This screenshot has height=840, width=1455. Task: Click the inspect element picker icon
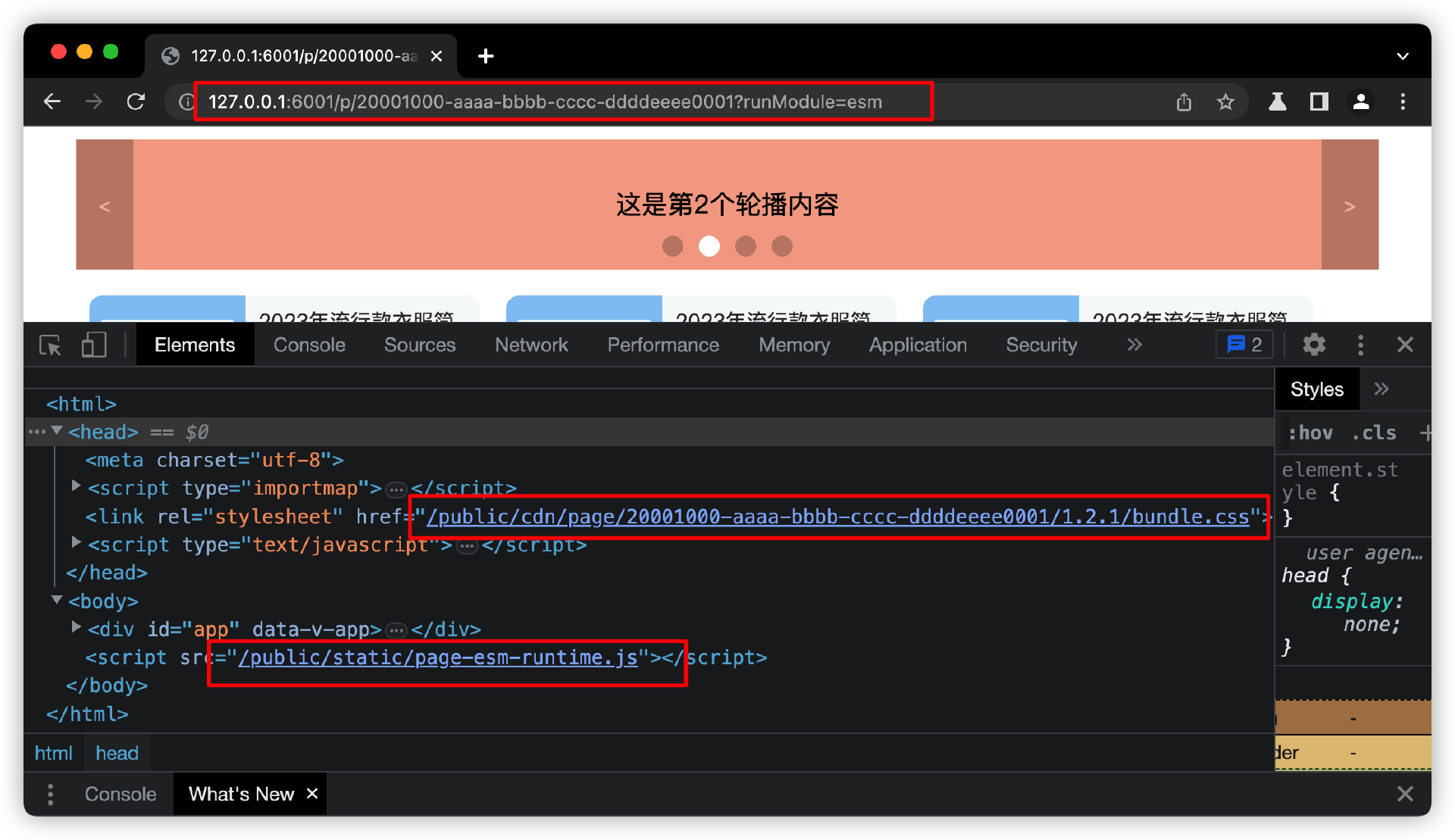coord(50,345)
